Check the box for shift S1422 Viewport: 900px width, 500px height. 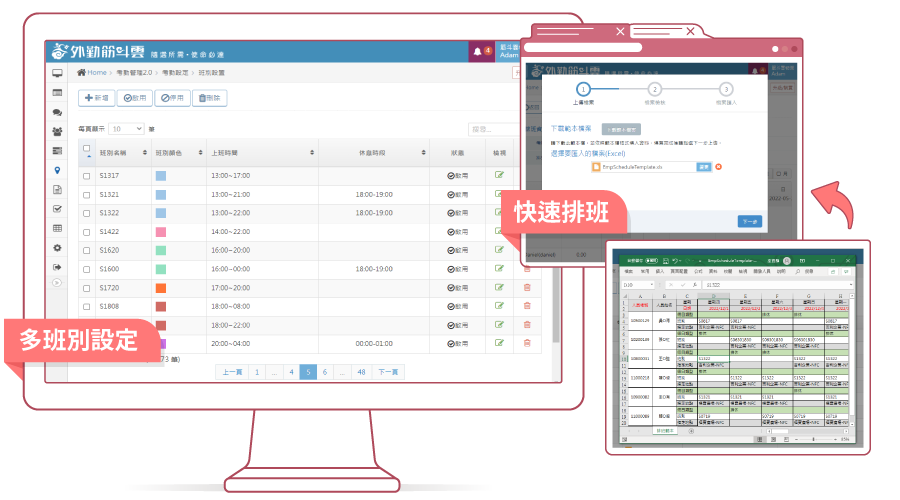coord(87,232)
